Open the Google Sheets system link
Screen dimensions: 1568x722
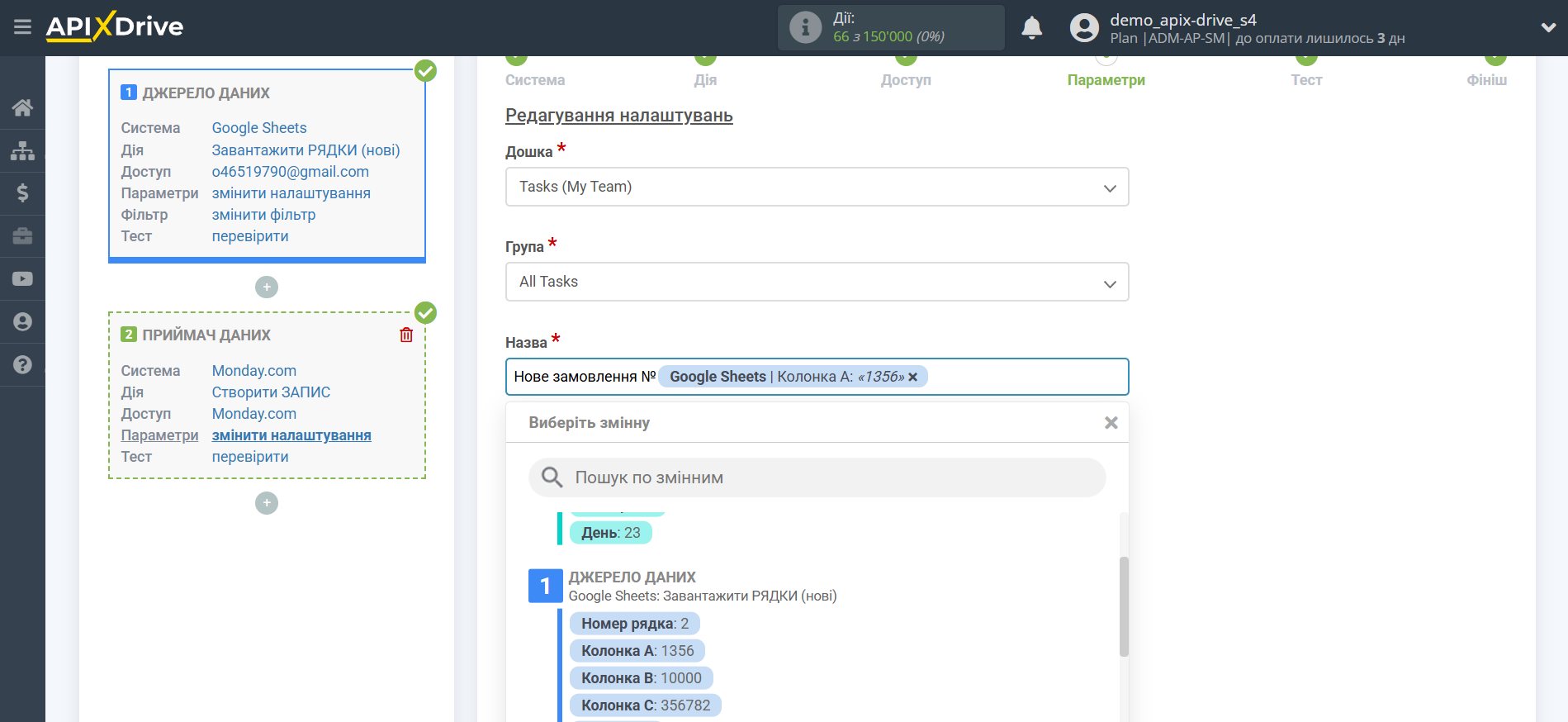(x=259, y=128)
